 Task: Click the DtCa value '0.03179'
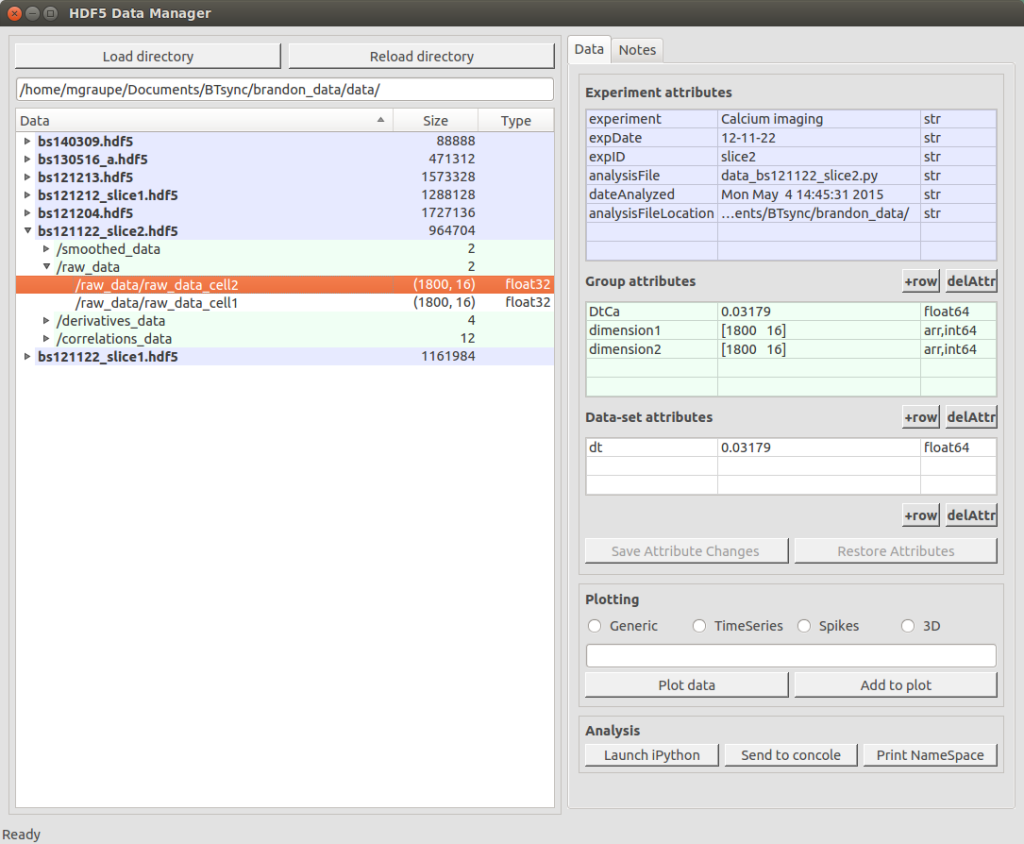point(819,312)
